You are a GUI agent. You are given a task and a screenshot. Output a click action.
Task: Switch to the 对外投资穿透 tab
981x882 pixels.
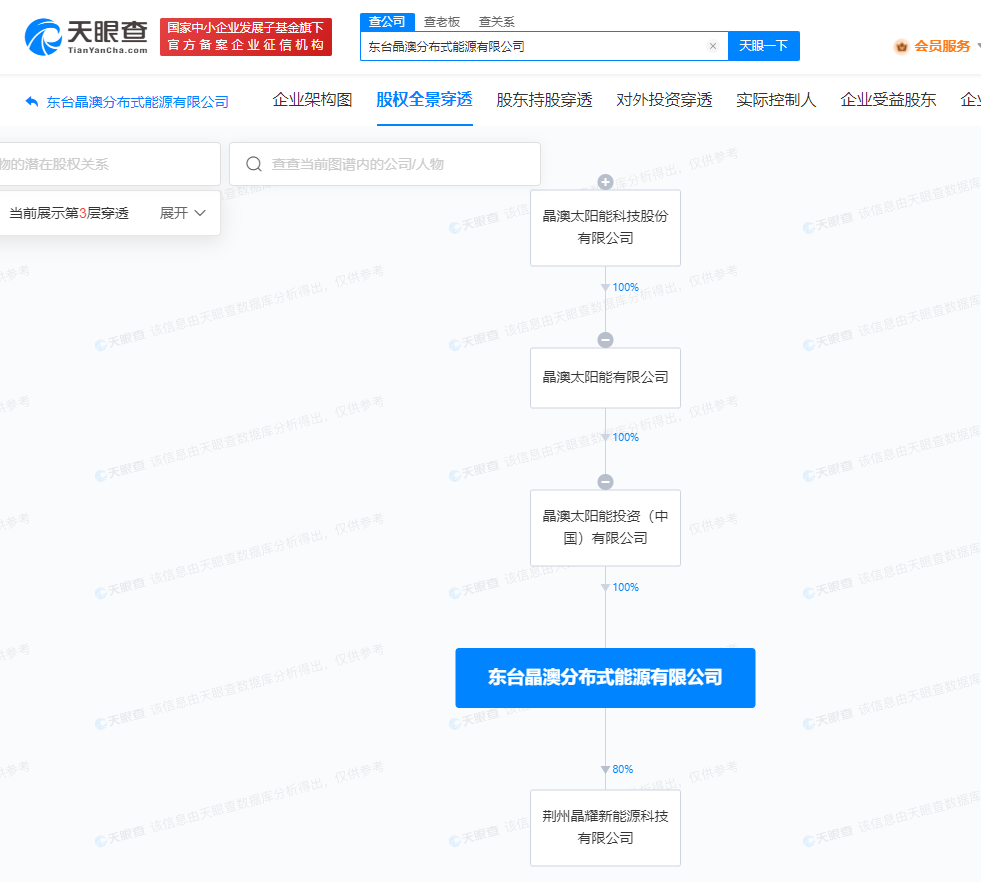[664, 100]
